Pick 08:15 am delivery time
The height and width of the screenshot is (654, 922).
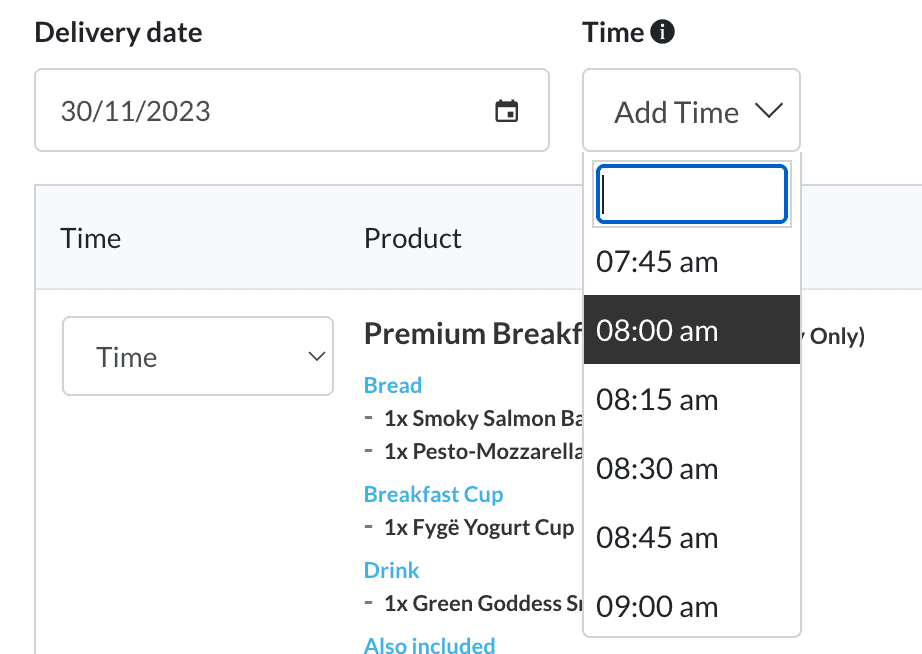[x=657, y=400]
